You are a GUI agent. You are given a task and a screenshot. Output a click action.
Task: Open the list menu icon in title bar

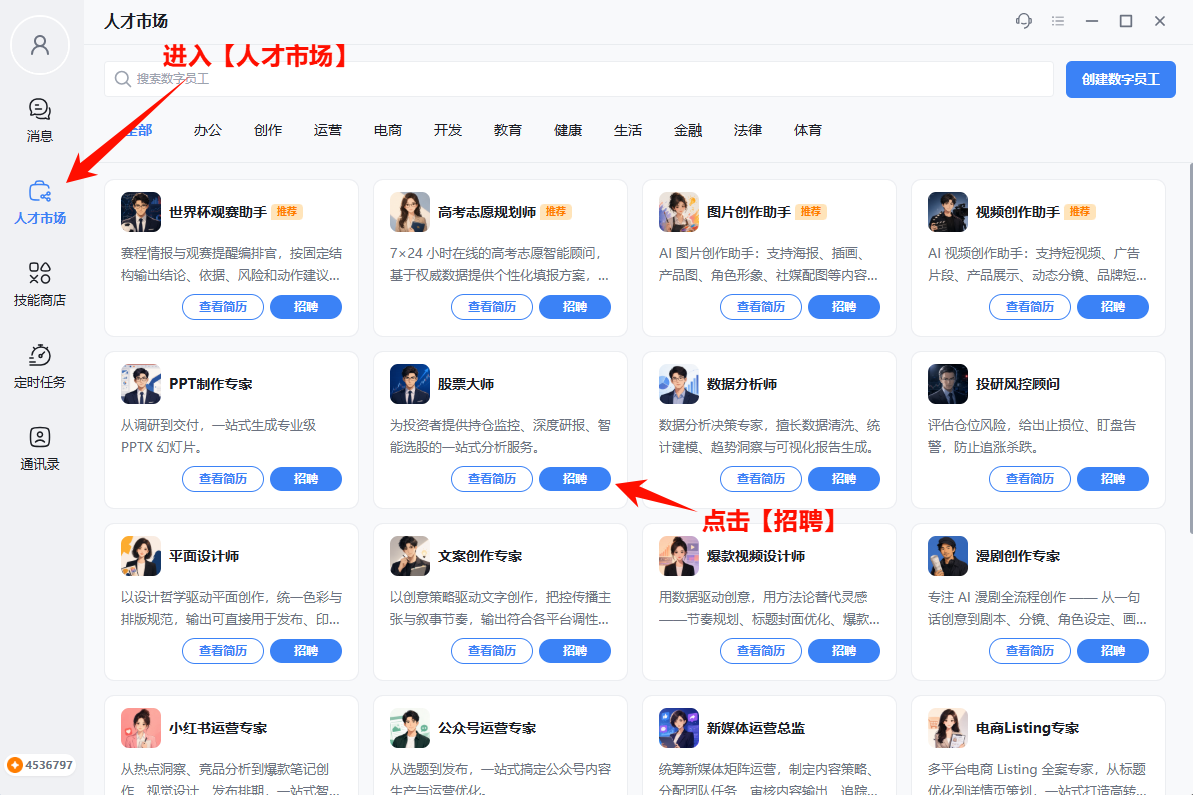click(1058, 21)
